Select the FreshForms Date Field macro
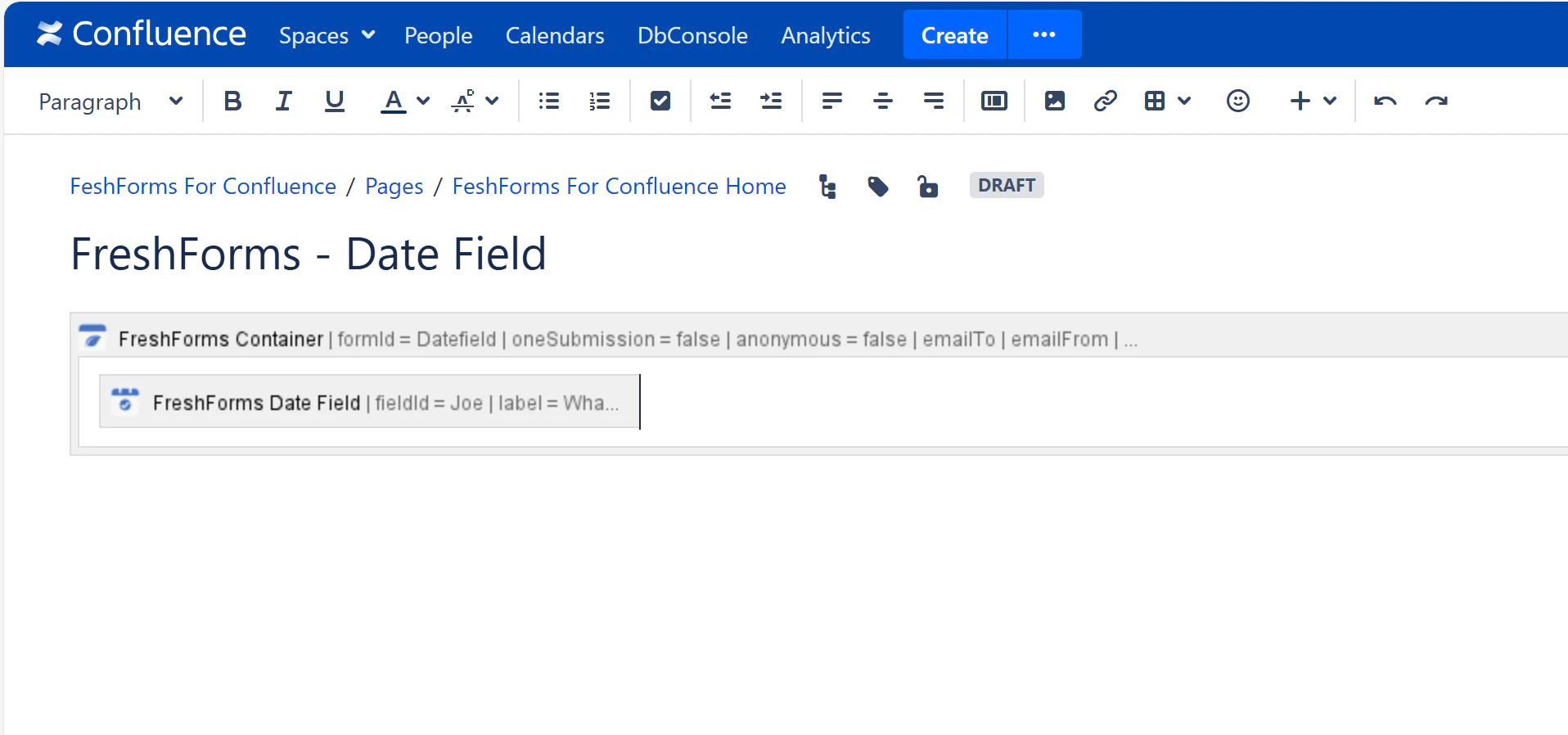The height and width of the screenshot is (735, 1568). (369, 402)
